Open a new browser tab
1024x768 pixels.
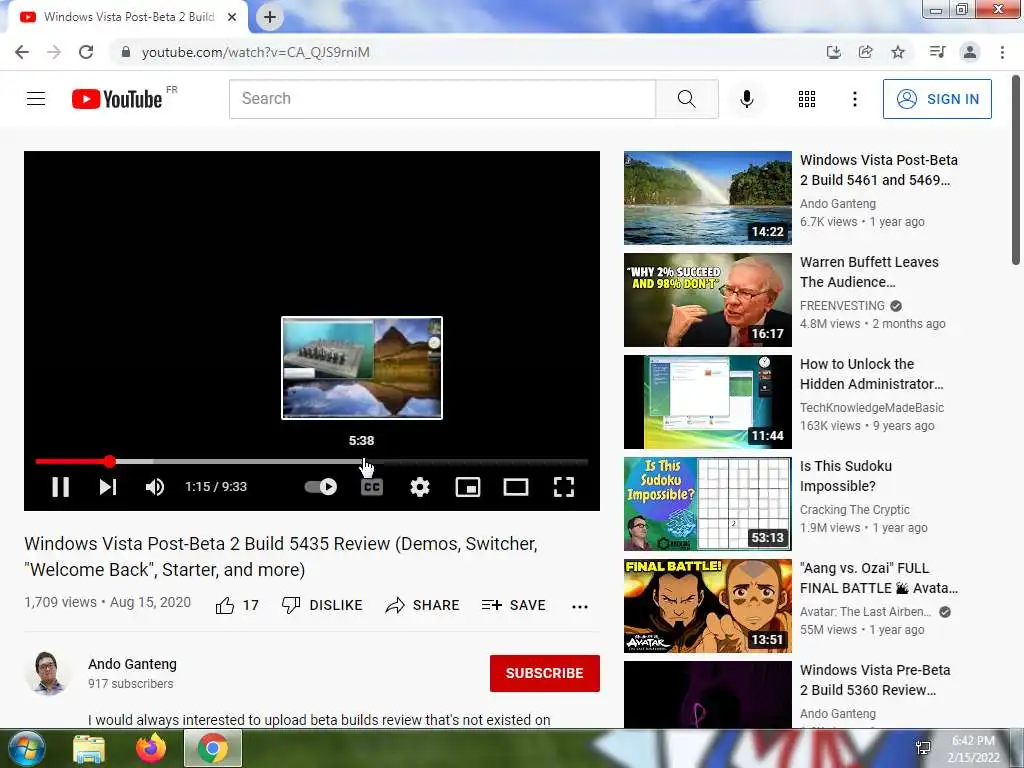pos(270,17)
